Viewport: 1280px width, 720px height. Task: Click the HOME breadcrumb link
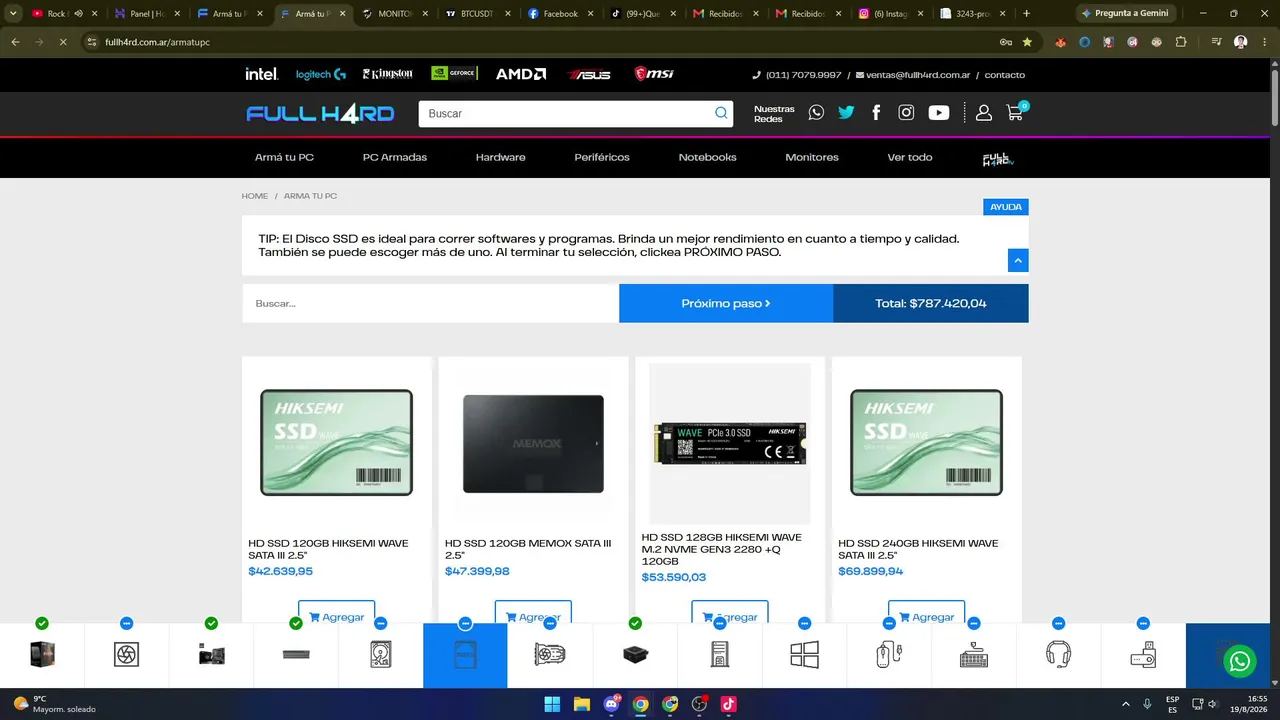pyautogui.click(x=255, y=196)
